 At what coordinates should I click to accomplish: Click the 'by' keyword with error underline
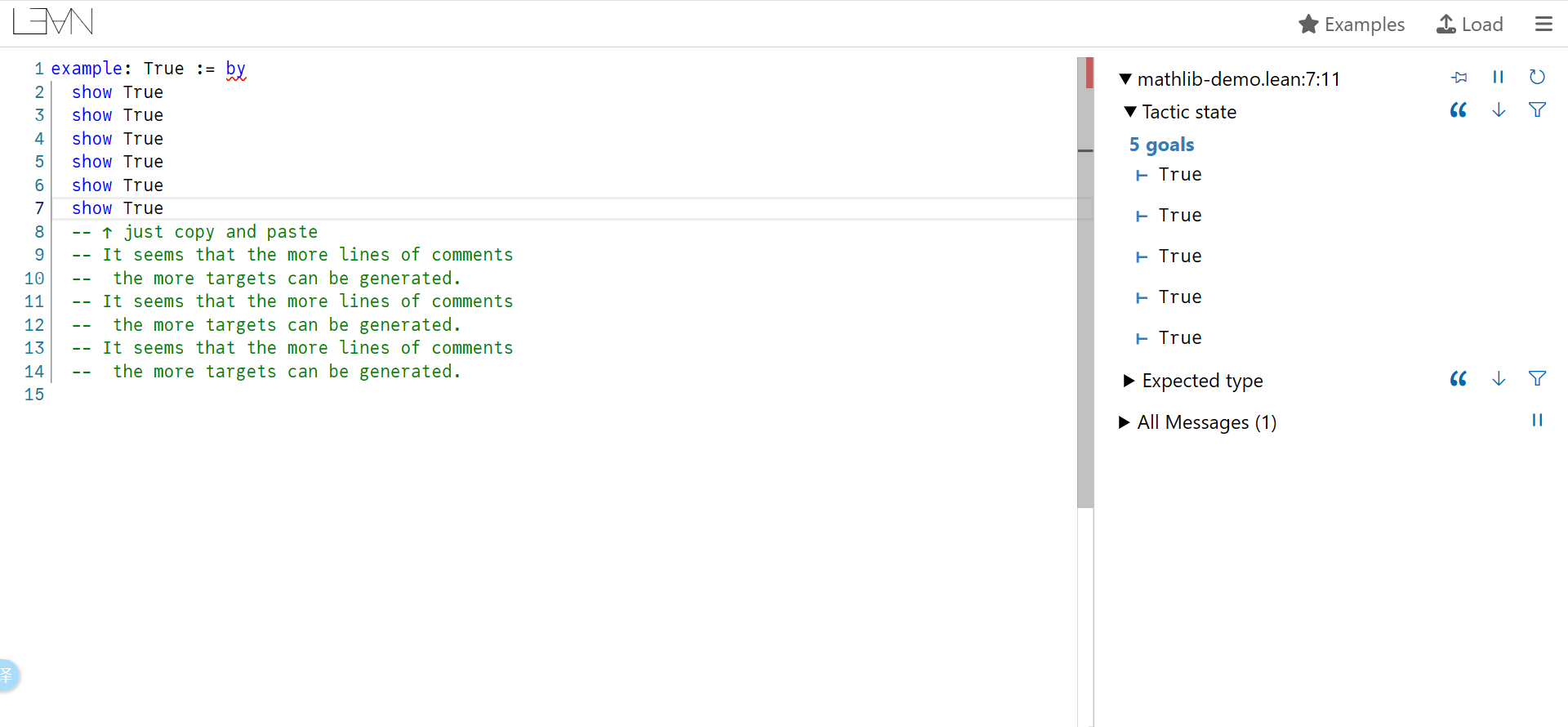[236, 69]
